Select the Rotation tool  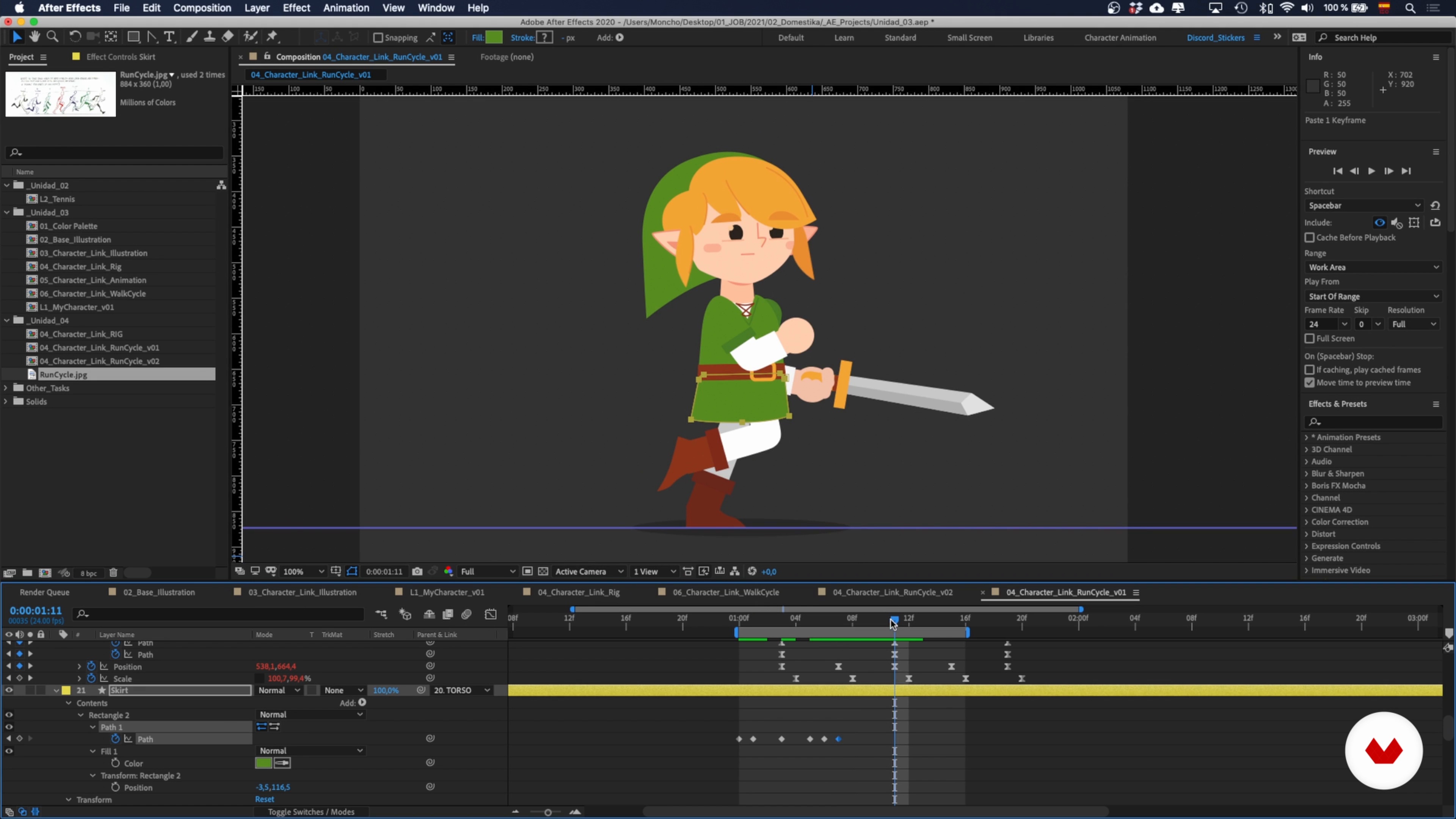(x=75, y=37)
